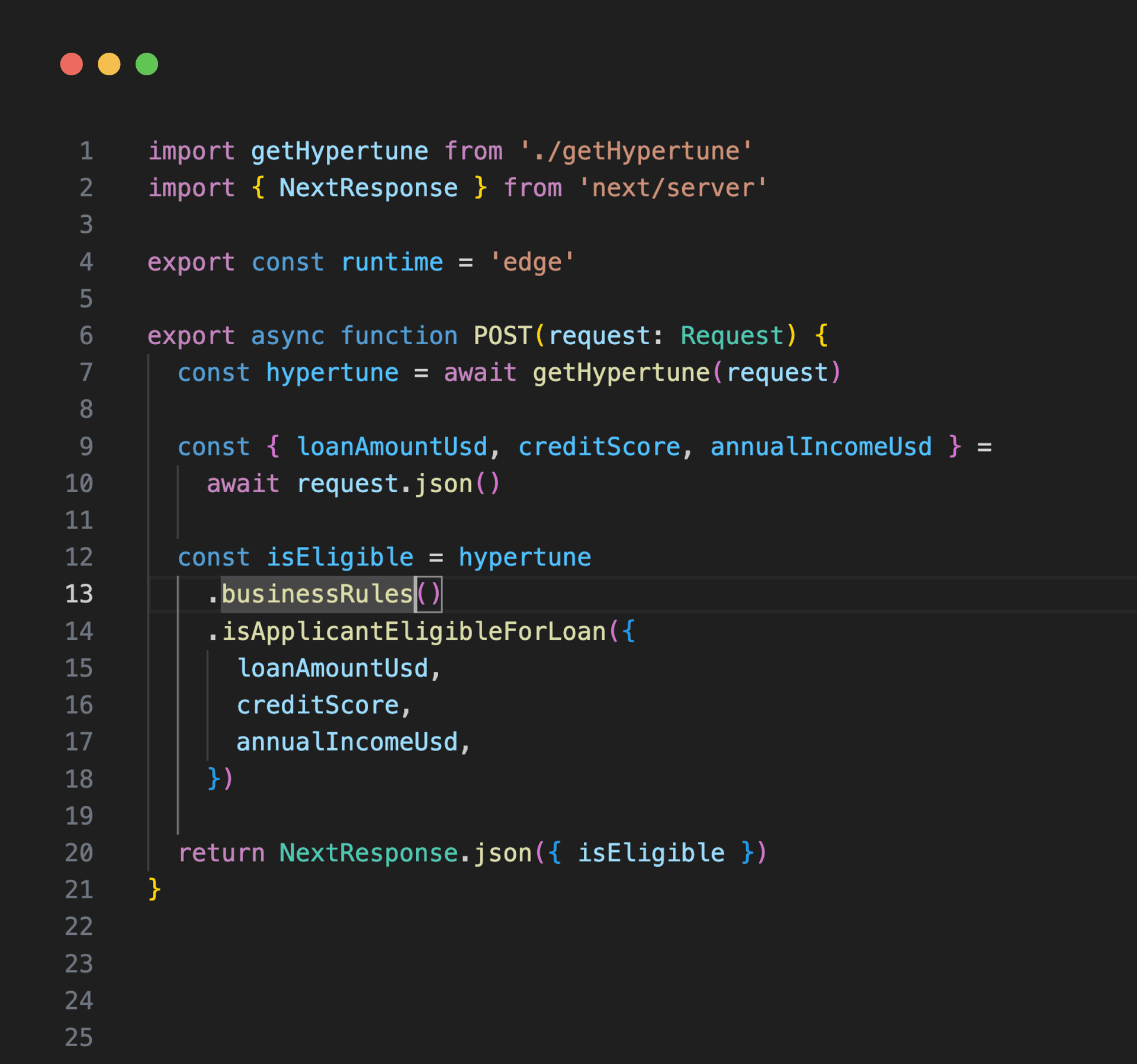Click the creditScore destructured variable on line 9
The image size is (1137, 1064).
click(599, 447)
